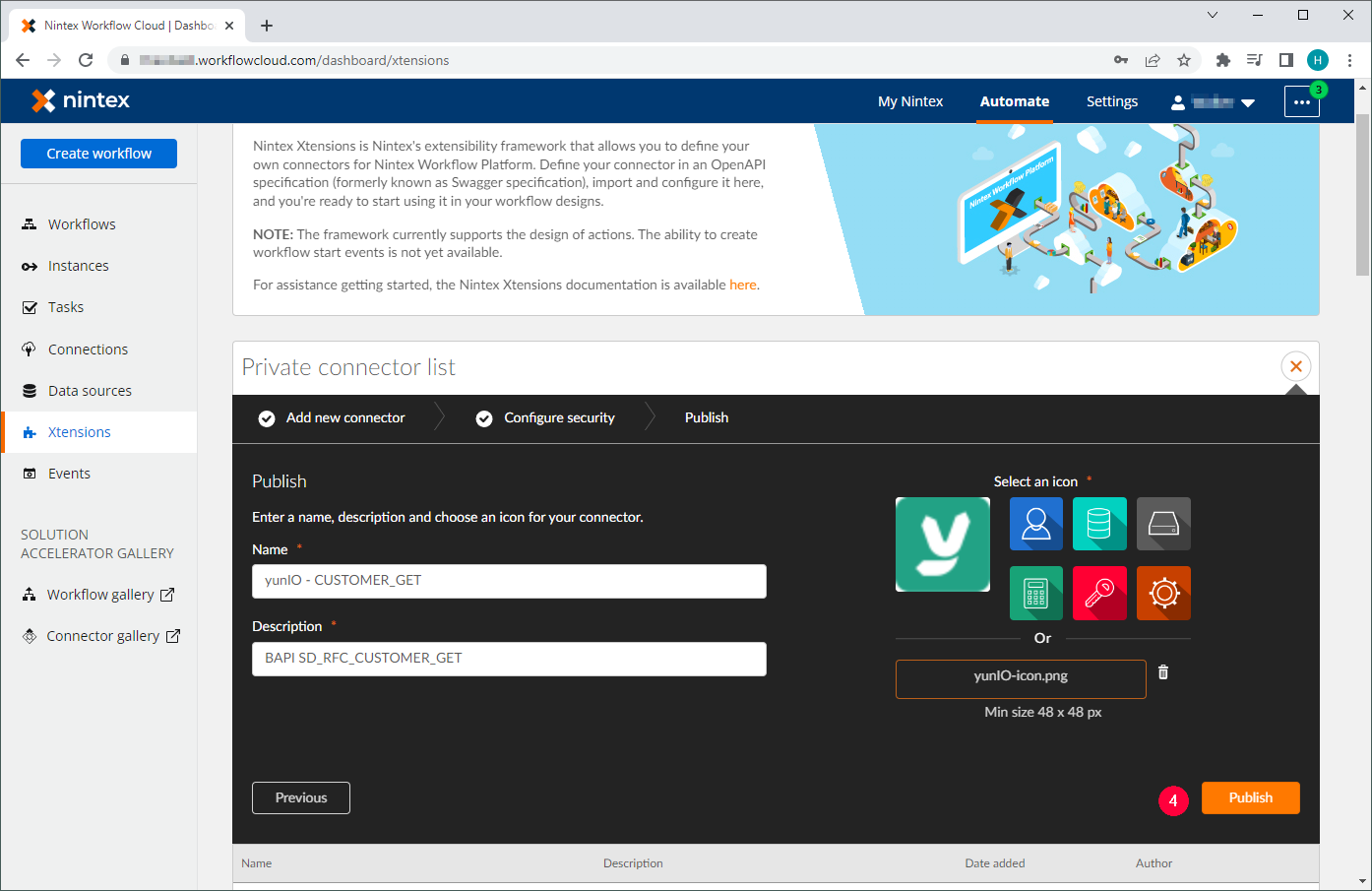The width and height of the screenshot is (1372, 891).
Task: Choose the orange gear connector icon
Action: (1163, 593)
